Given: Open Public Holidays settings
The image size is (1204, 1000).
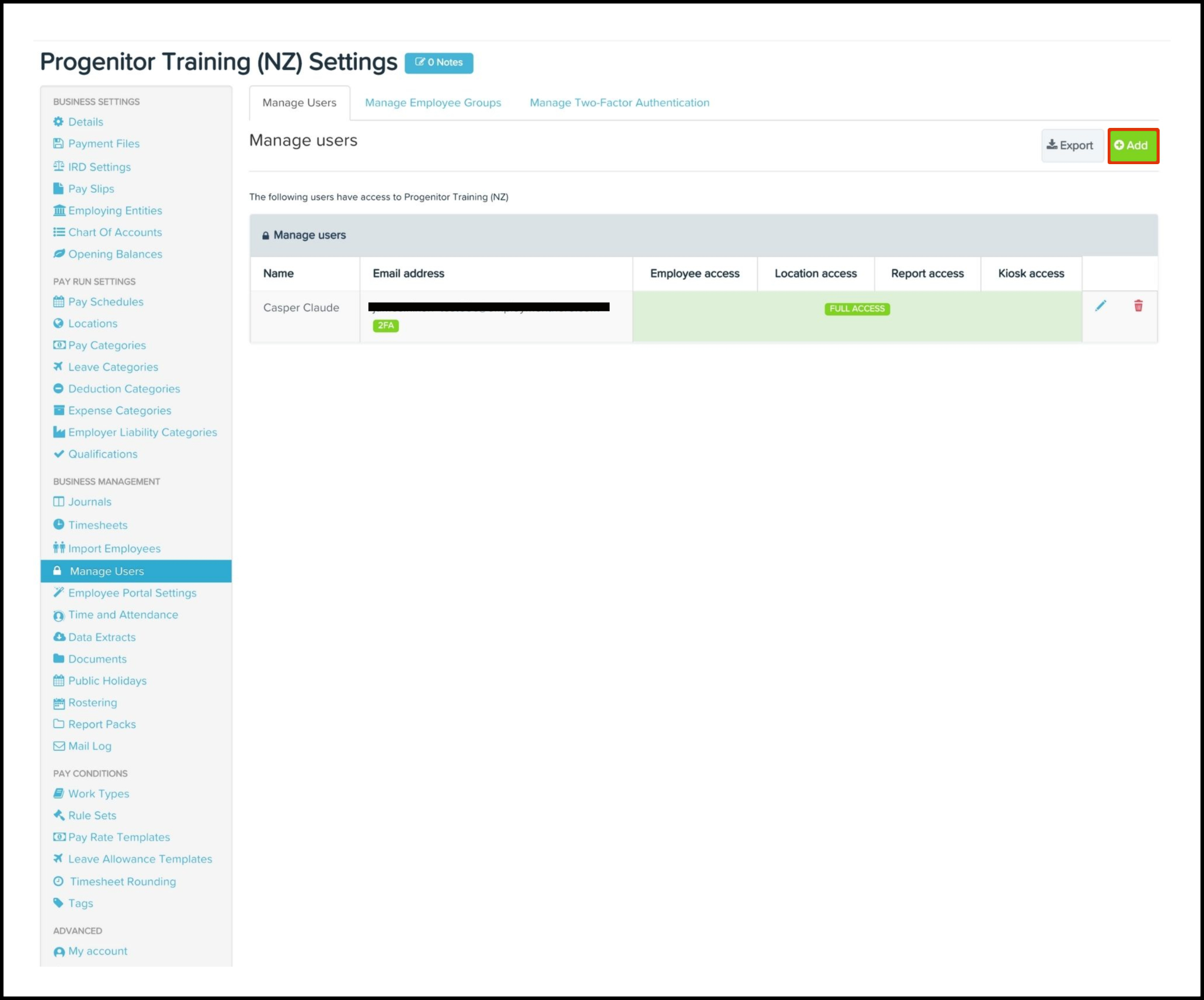Looking at the screenshot, I should pyautogui.click(x=107, y=680).
